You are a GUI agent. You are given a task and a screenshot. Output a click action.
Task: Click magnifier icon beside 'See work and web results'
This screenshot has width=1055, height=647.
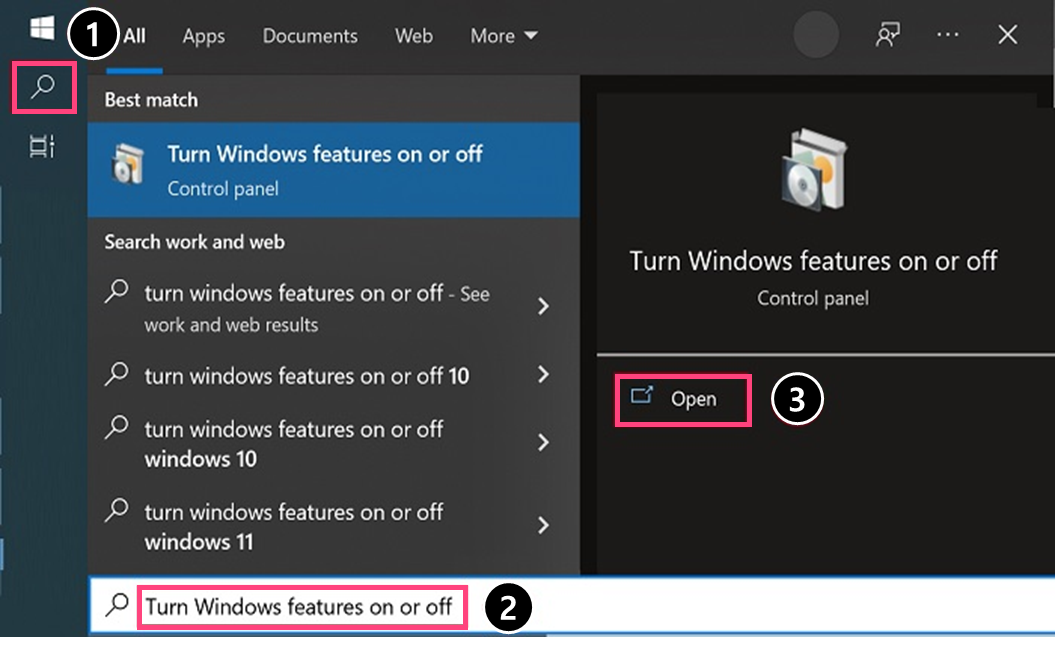[x=116, y=292]
